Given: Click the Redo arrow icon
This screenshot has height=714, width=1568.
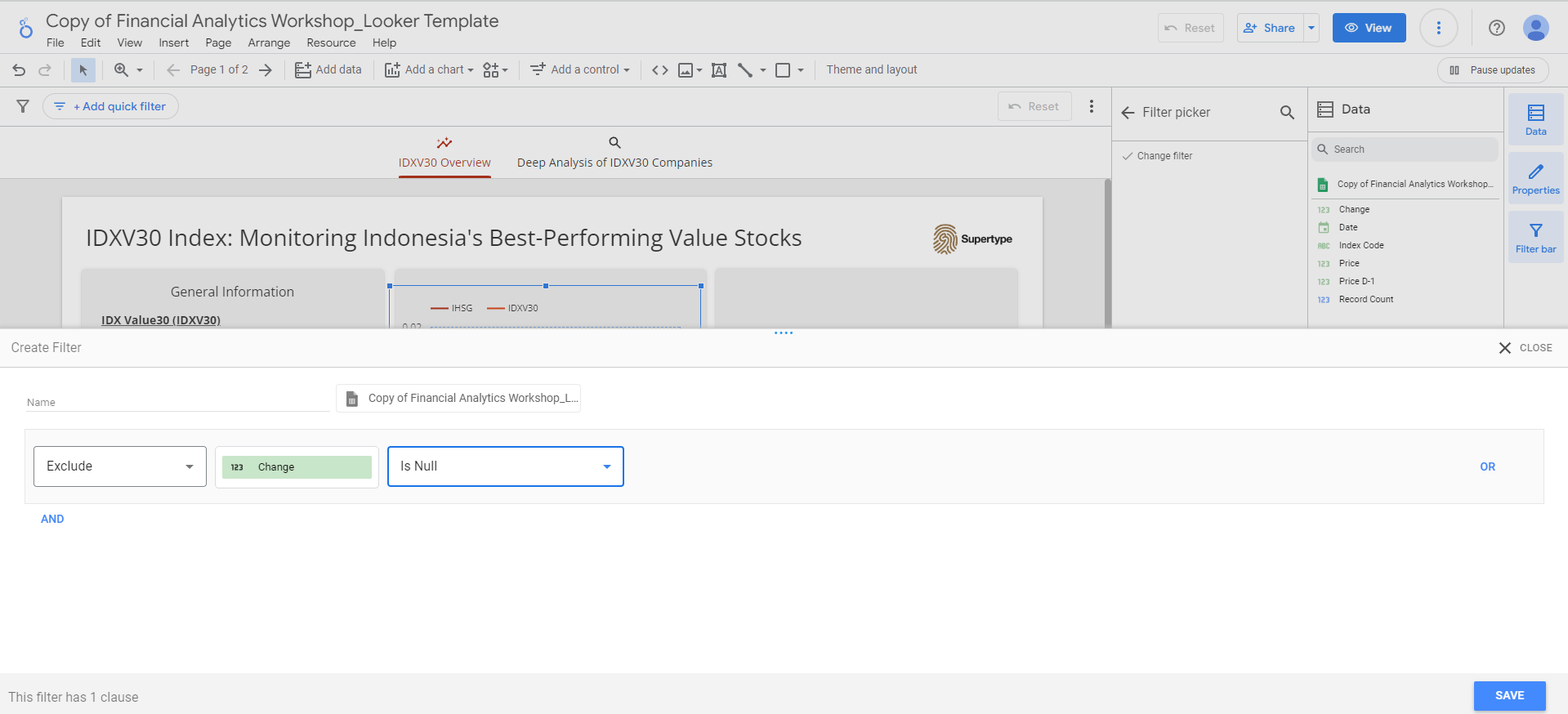Looking at the screenshot, I should 45,70.
